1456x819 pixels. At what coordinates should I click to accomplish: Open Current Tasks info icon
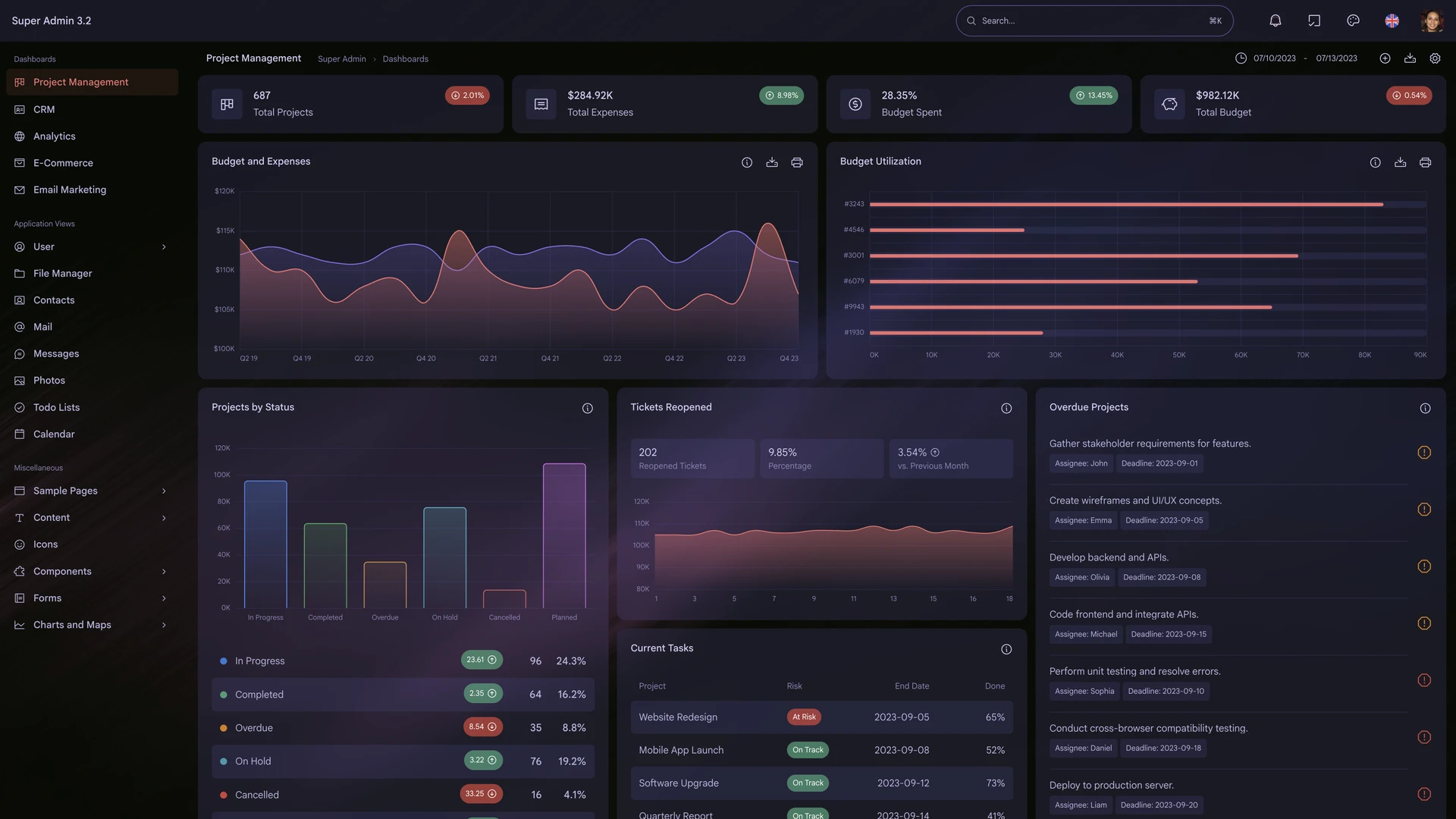pos(1006,649)
